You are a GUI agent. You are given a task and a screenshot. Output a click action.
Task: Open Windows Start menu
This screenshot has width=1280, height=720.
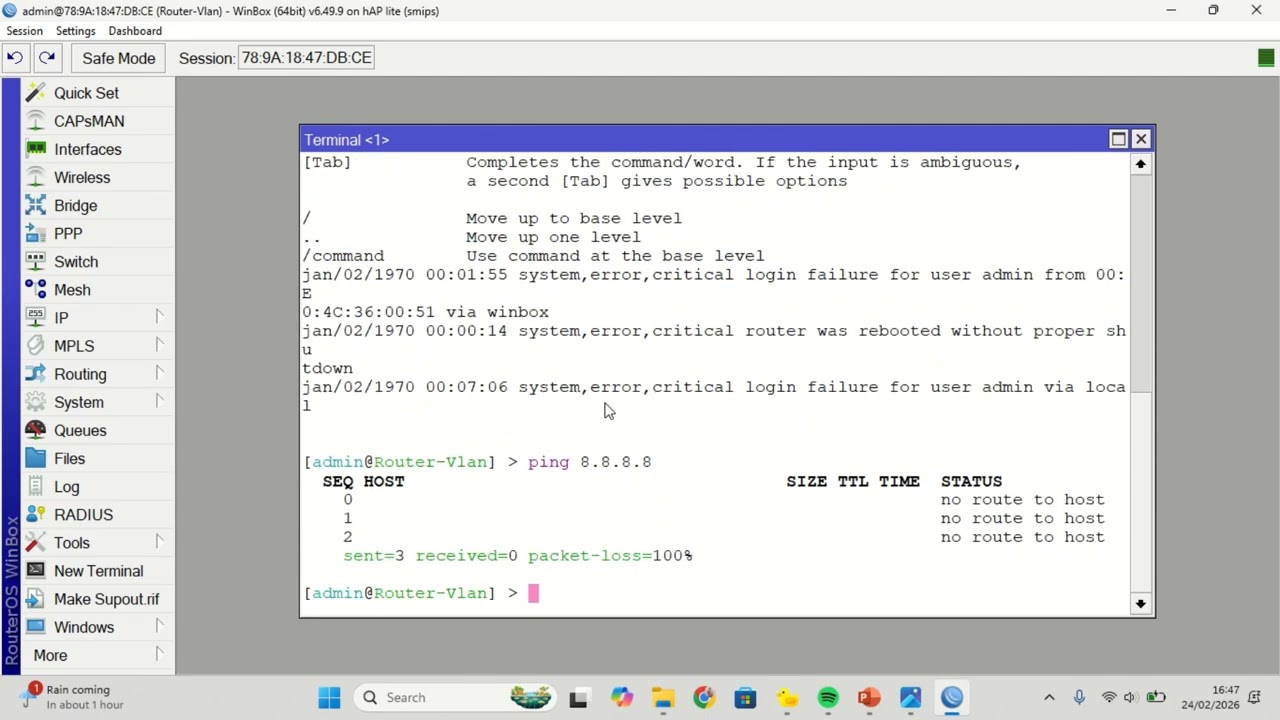[x=329, y=697]
